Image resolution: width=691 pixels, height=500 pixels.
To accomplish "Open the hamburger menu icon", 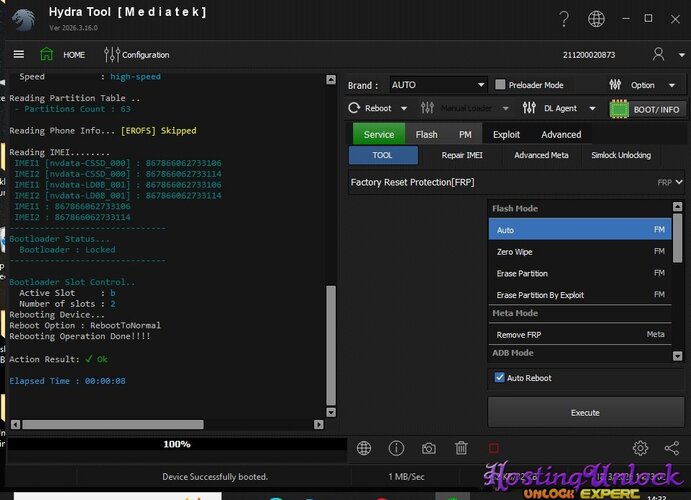I will click(19, 54).
